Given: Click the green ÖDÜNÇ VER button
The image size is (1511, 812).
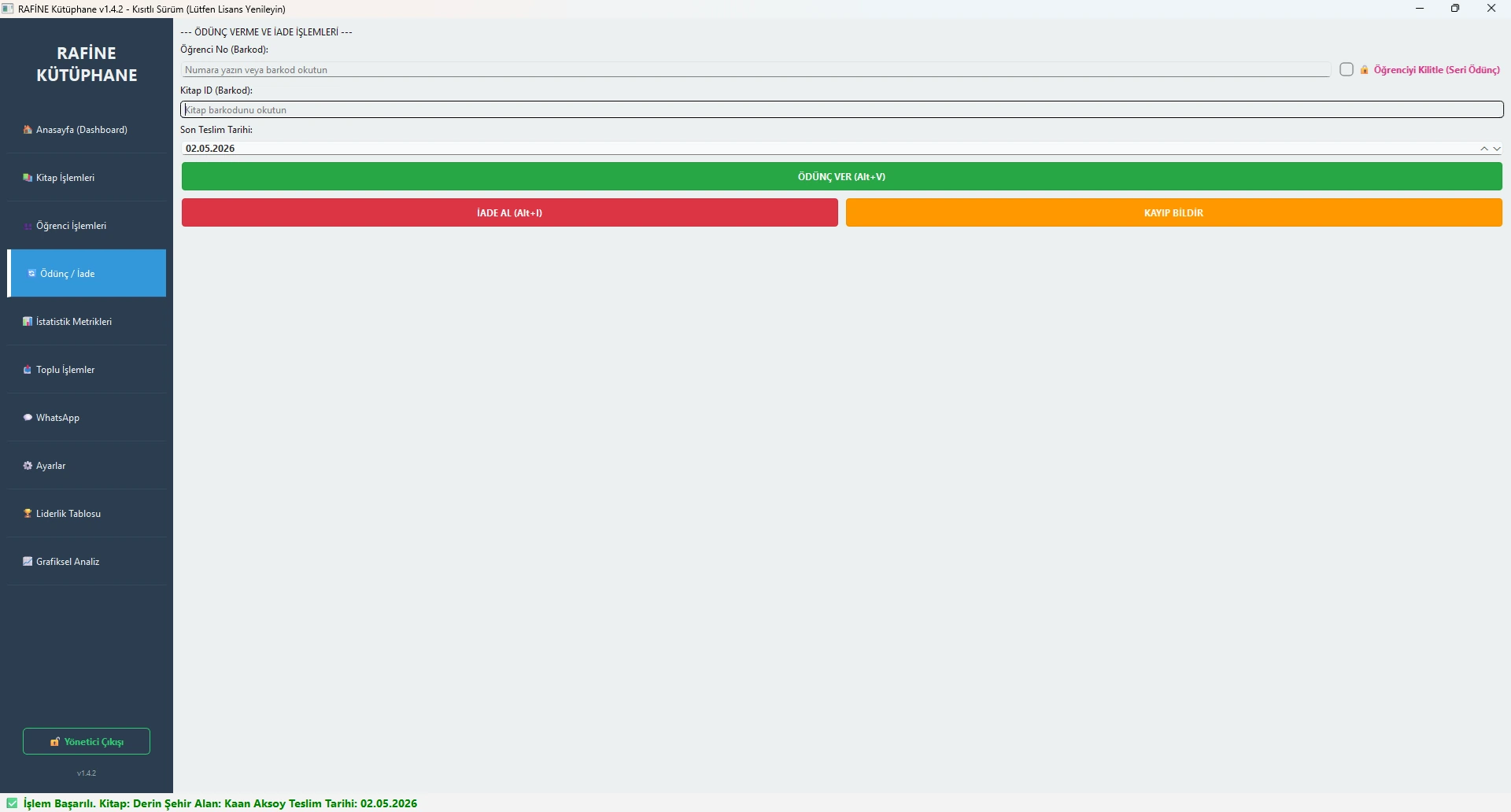Looking at the screenshot, I should [x=842, y=177].
